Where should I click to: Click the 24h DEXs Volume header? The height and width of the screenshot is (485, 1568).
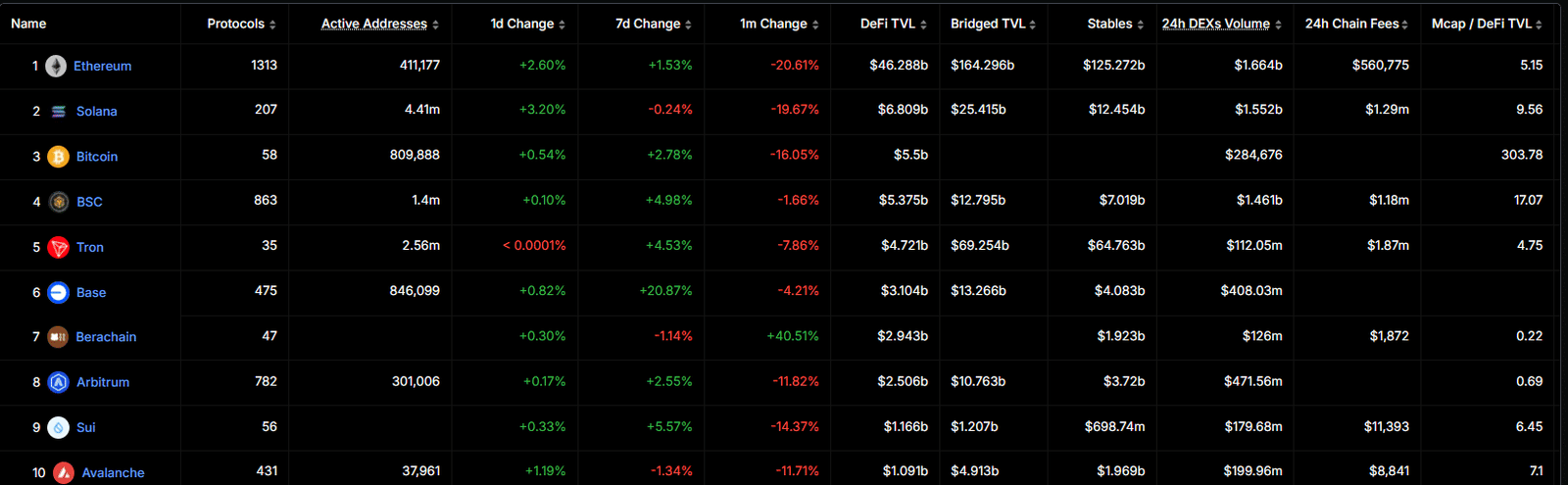pos(1215,24)
